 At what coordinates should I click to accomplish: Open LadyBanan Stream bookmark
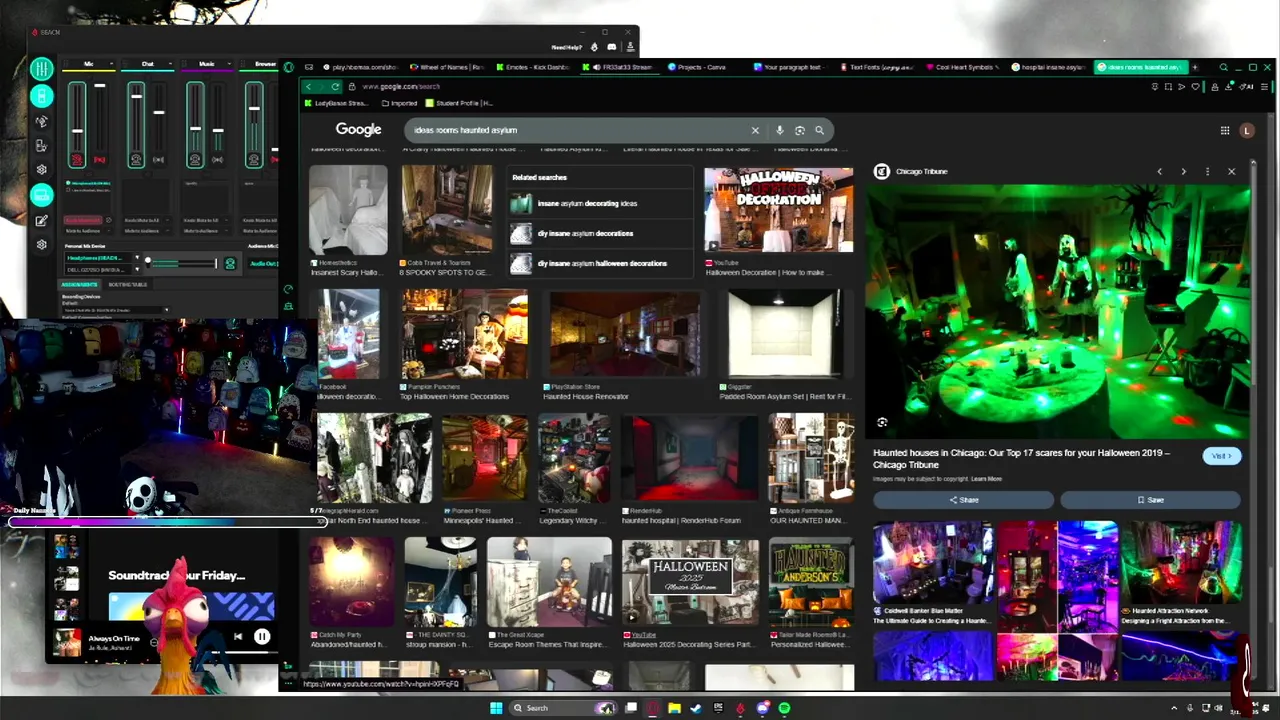coord(336,103)
